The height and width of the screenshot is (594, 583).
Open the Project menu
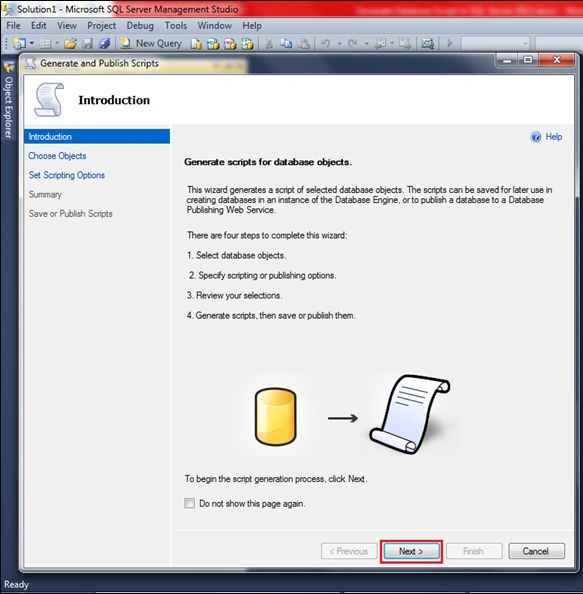[102, 26]
